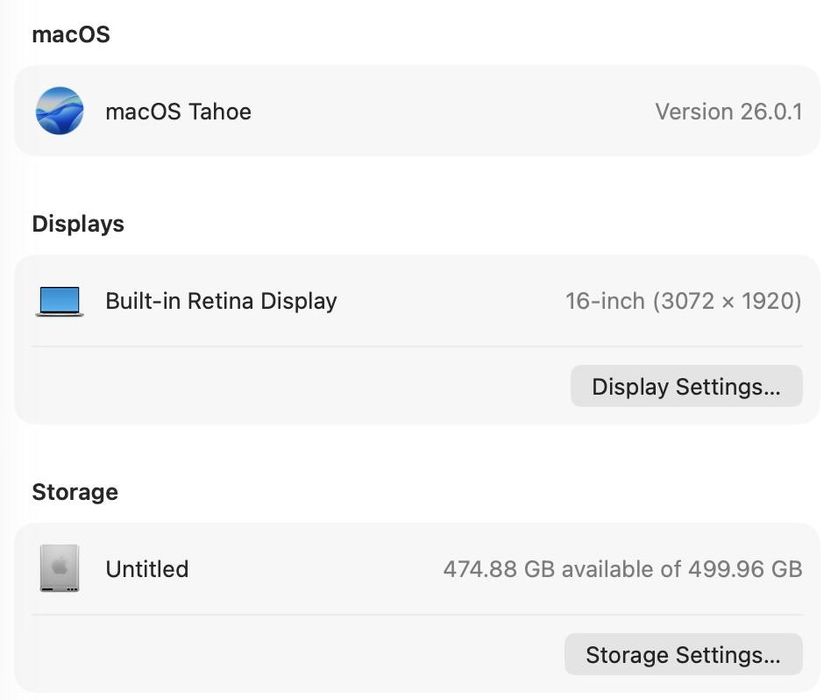Click the divider below the Untitled row
Screen dimensions: 838x700
(x=417, y=615)
